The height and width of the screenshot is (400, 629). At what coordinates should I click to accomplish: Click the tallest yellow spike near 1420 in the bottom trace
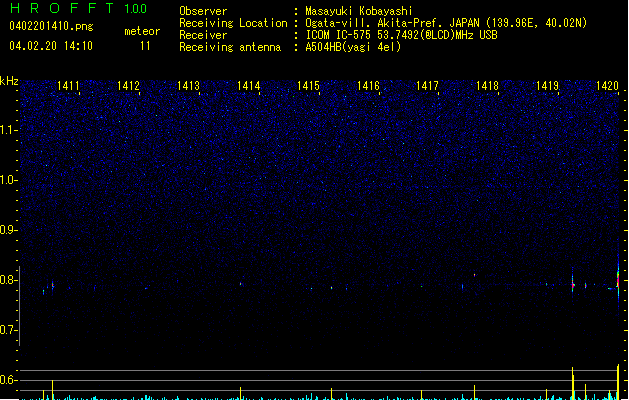tap(618, 382)
